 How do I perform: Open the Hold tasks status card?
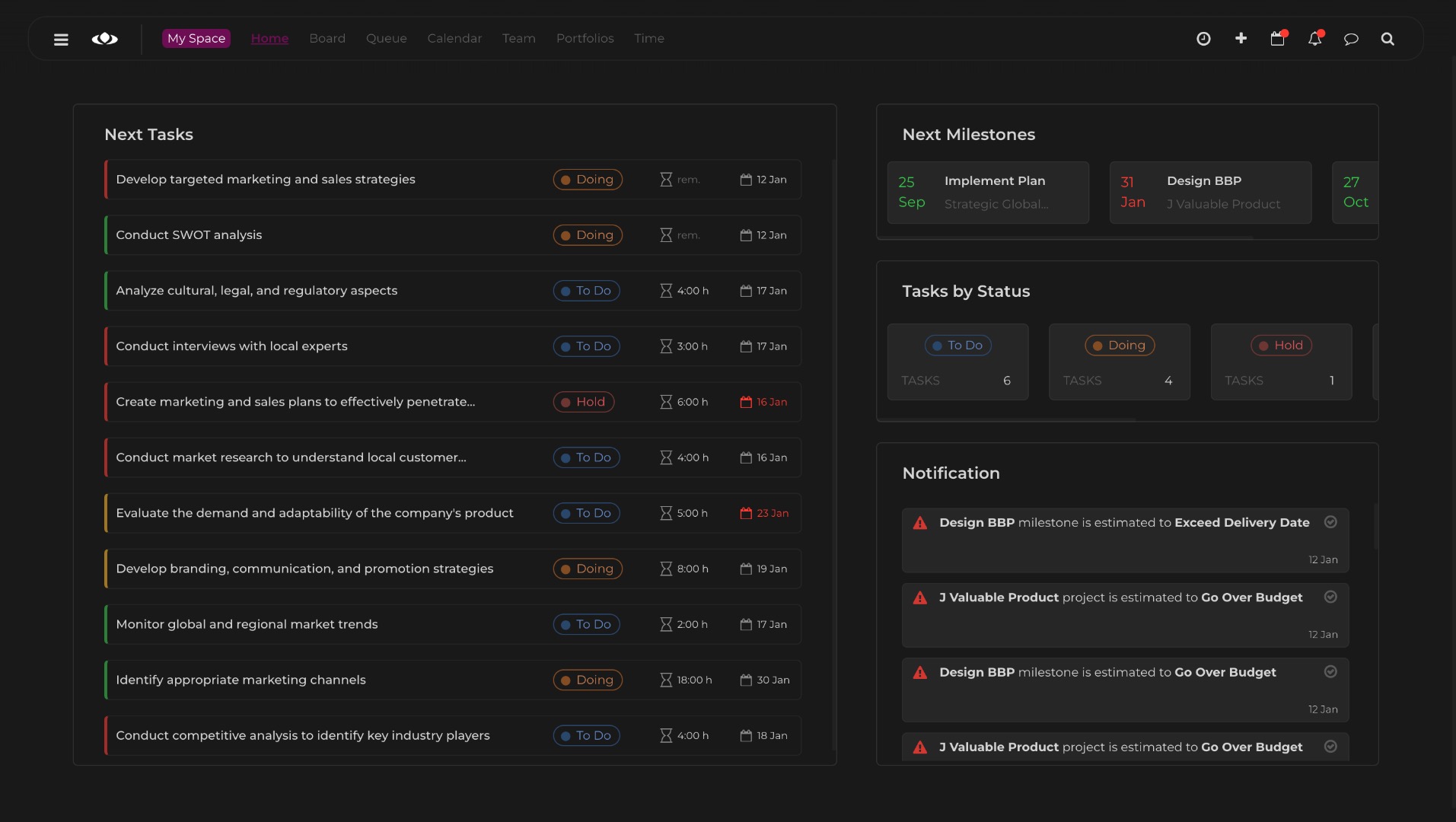click(1281, 362)
